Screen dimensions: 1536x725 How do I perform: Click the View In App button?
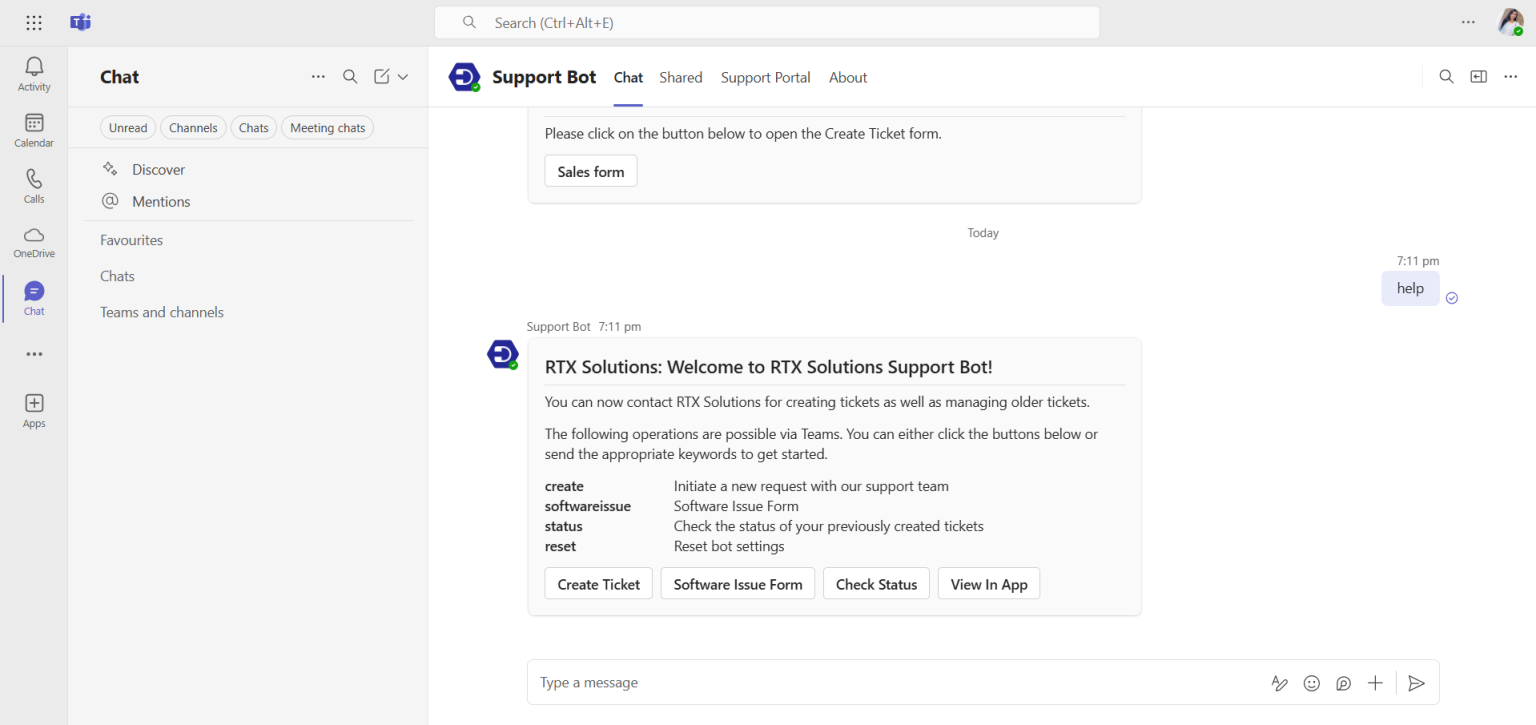(989, 584)
